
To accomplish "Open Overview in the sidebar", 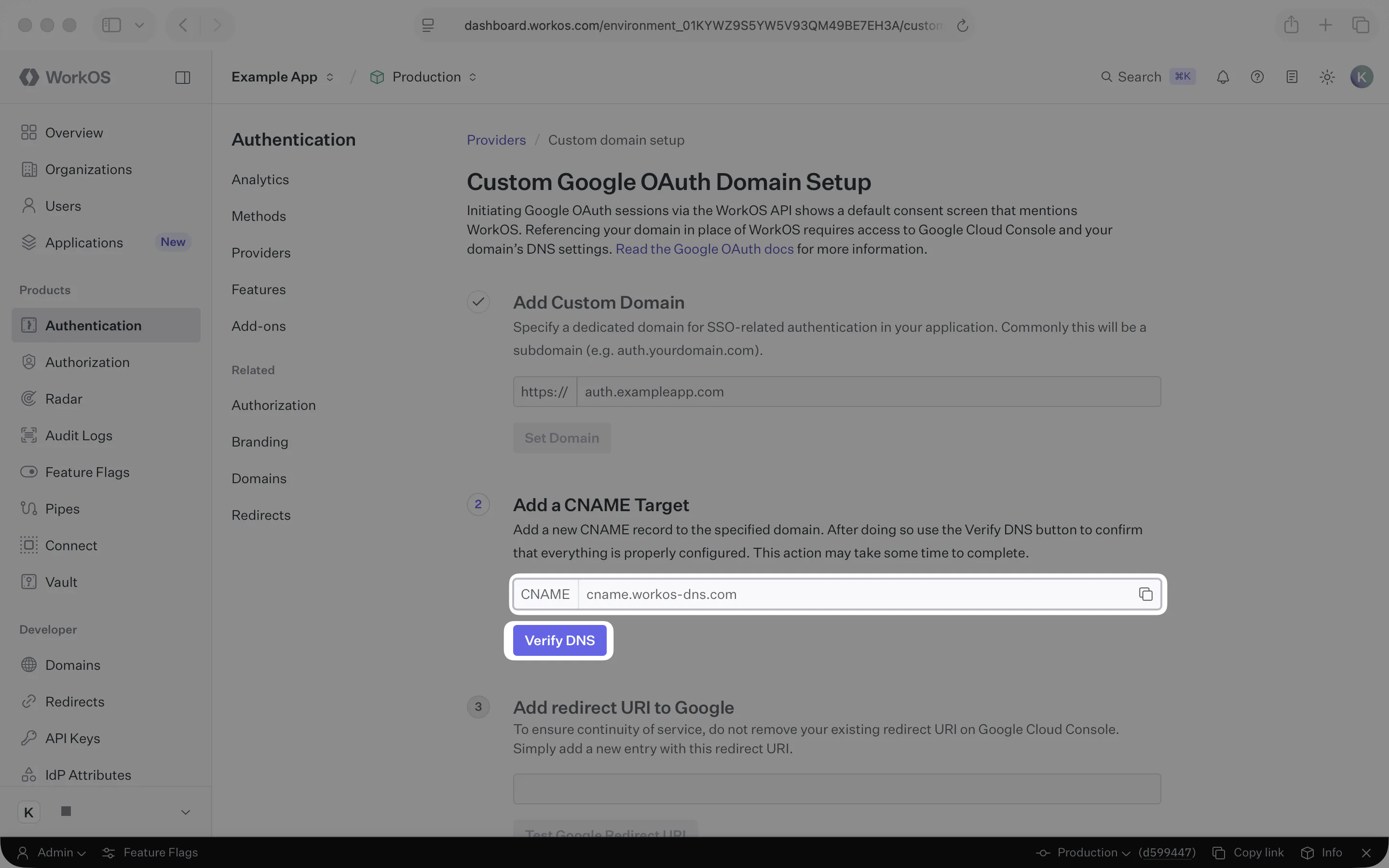I will [x=106, y=133].
